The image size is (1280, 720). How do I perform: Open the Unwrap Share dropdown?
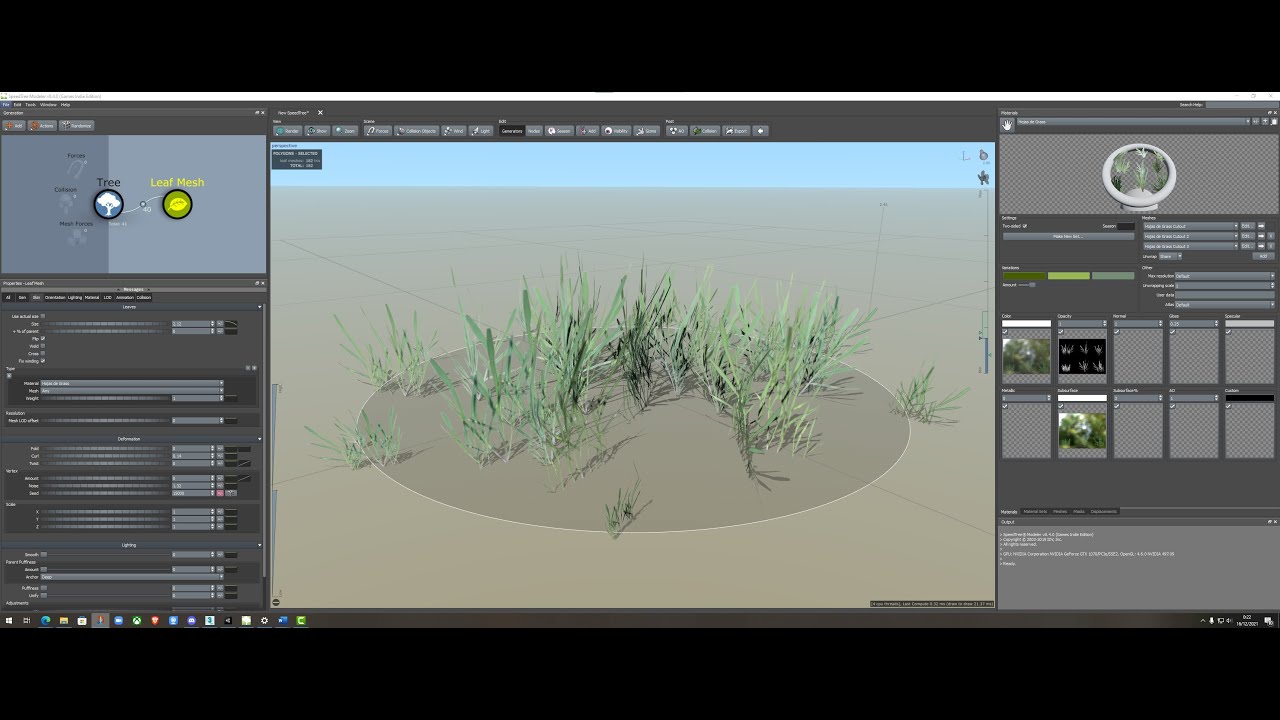click(x=1171, y=256)
